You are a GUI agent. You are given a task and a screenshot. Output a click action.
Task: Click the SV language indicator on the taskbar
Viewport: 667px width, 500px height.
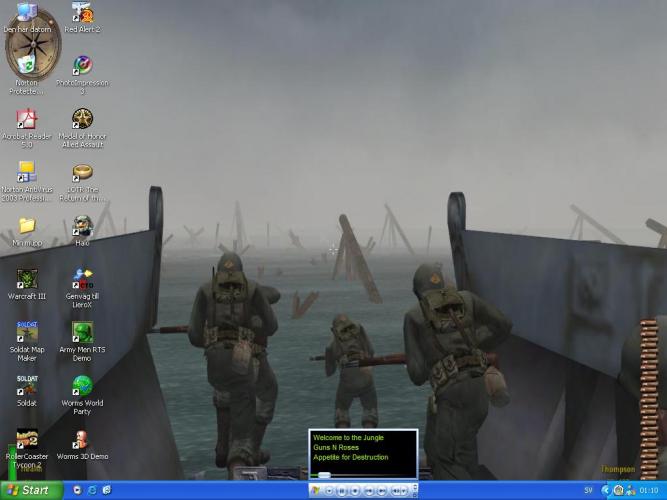click(588, 491)
